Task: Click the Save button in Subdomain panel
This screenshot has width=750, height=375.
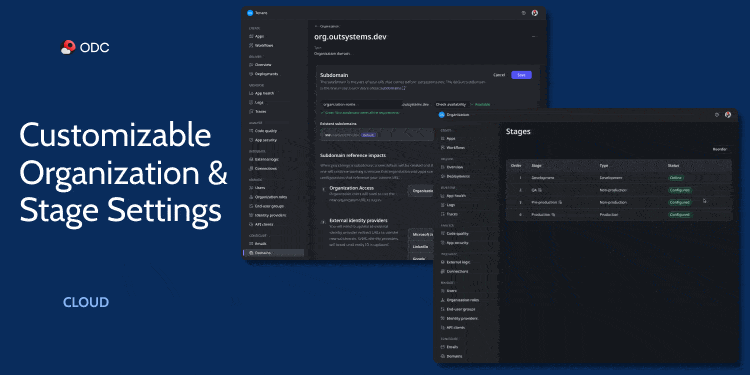Action: click(521, 75)
